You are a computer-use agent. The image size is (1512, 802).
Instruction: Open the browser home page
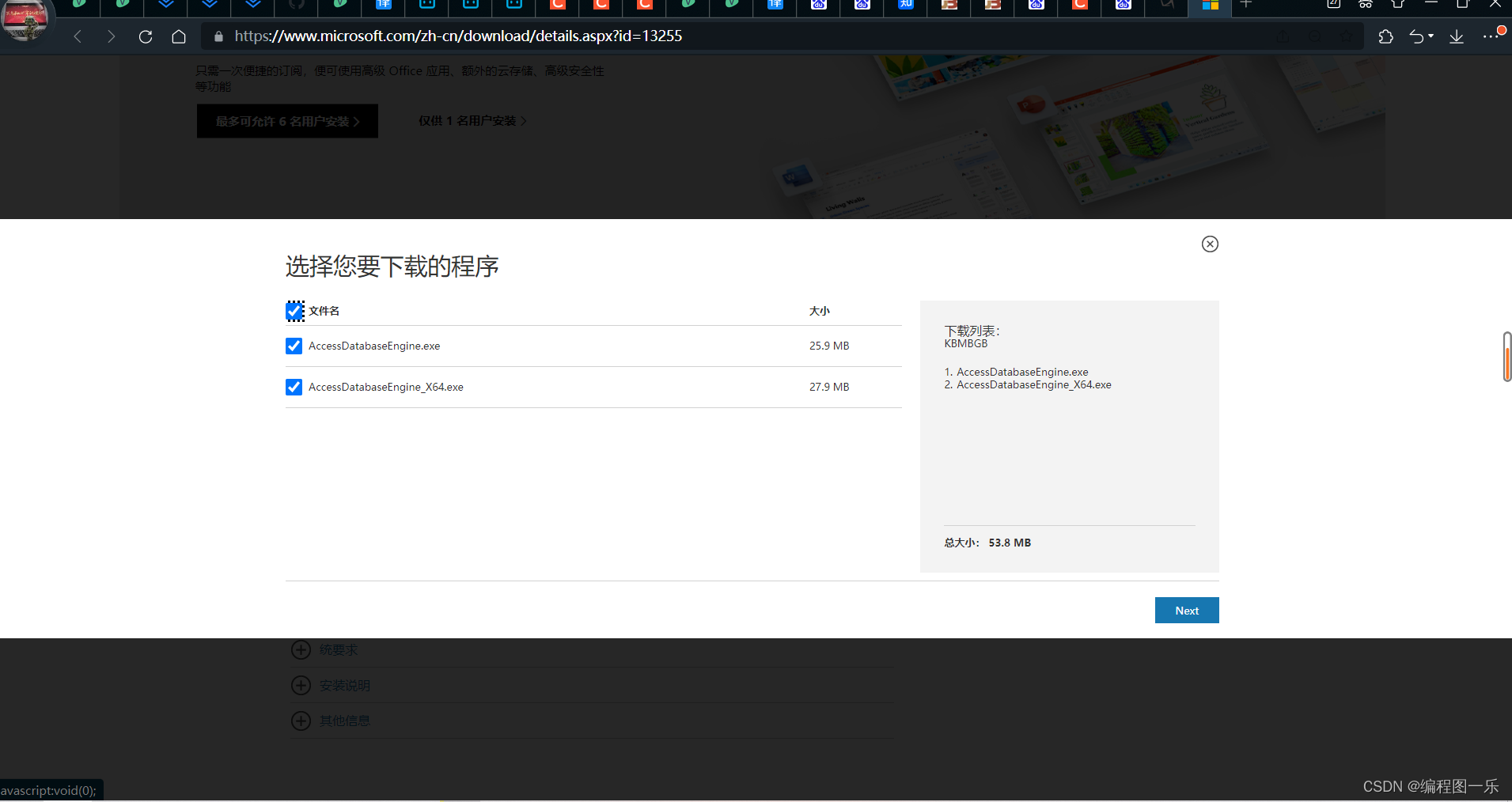tap(179, 36)
